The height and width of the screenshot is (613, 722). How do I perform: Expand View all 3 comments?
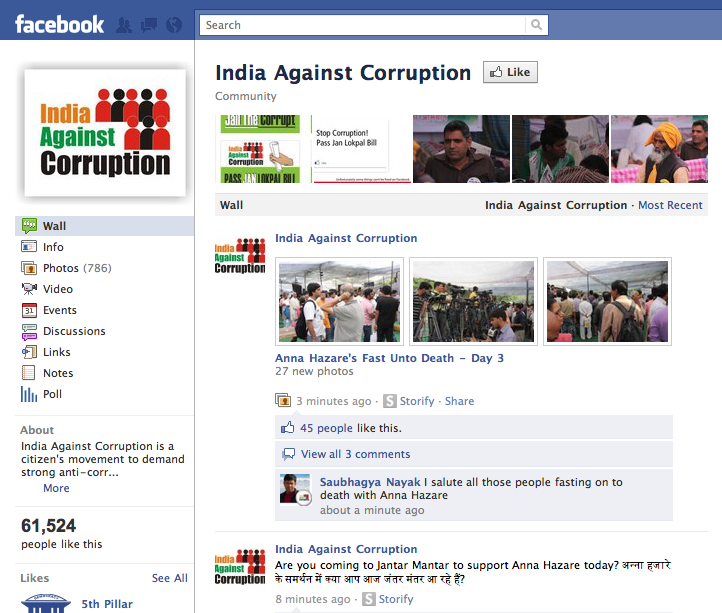(x=355, y=454)
